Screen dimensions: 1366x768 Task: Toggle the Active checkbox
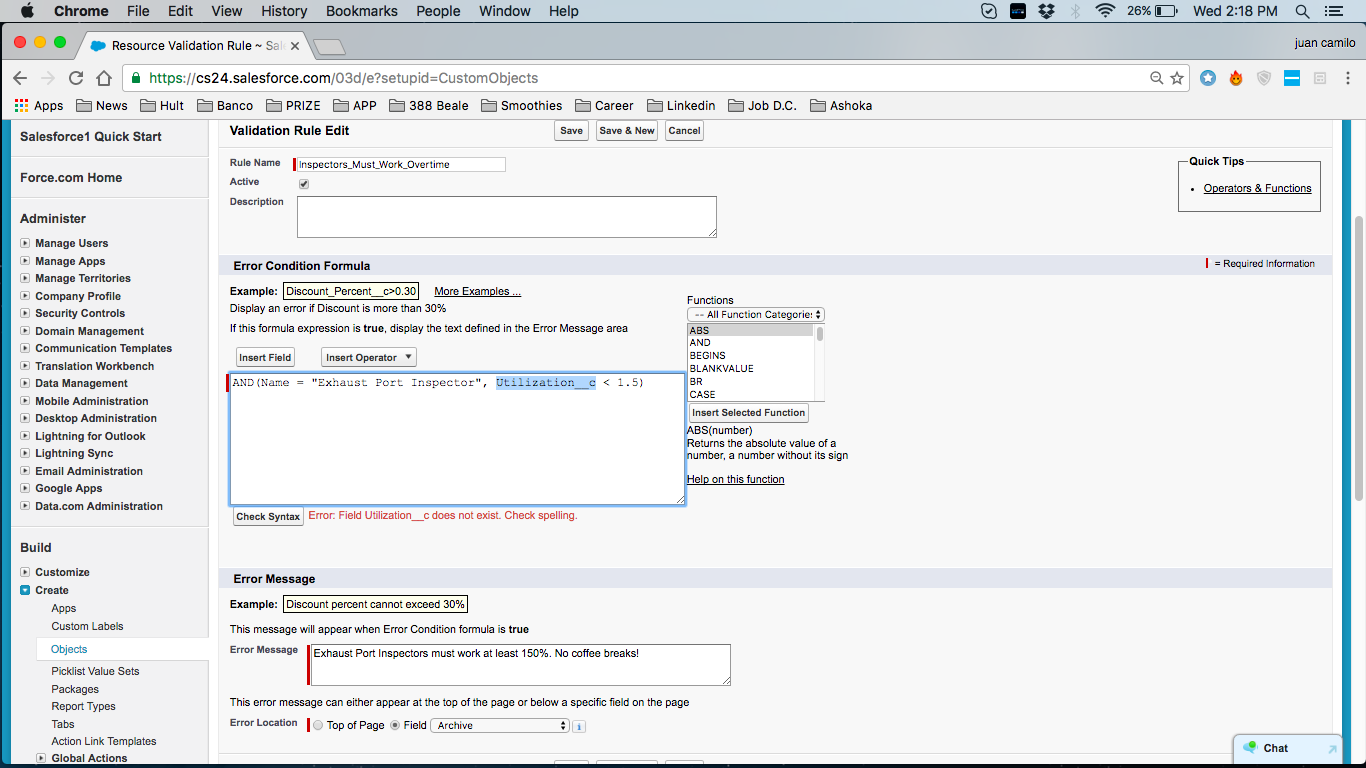point(304,184)
